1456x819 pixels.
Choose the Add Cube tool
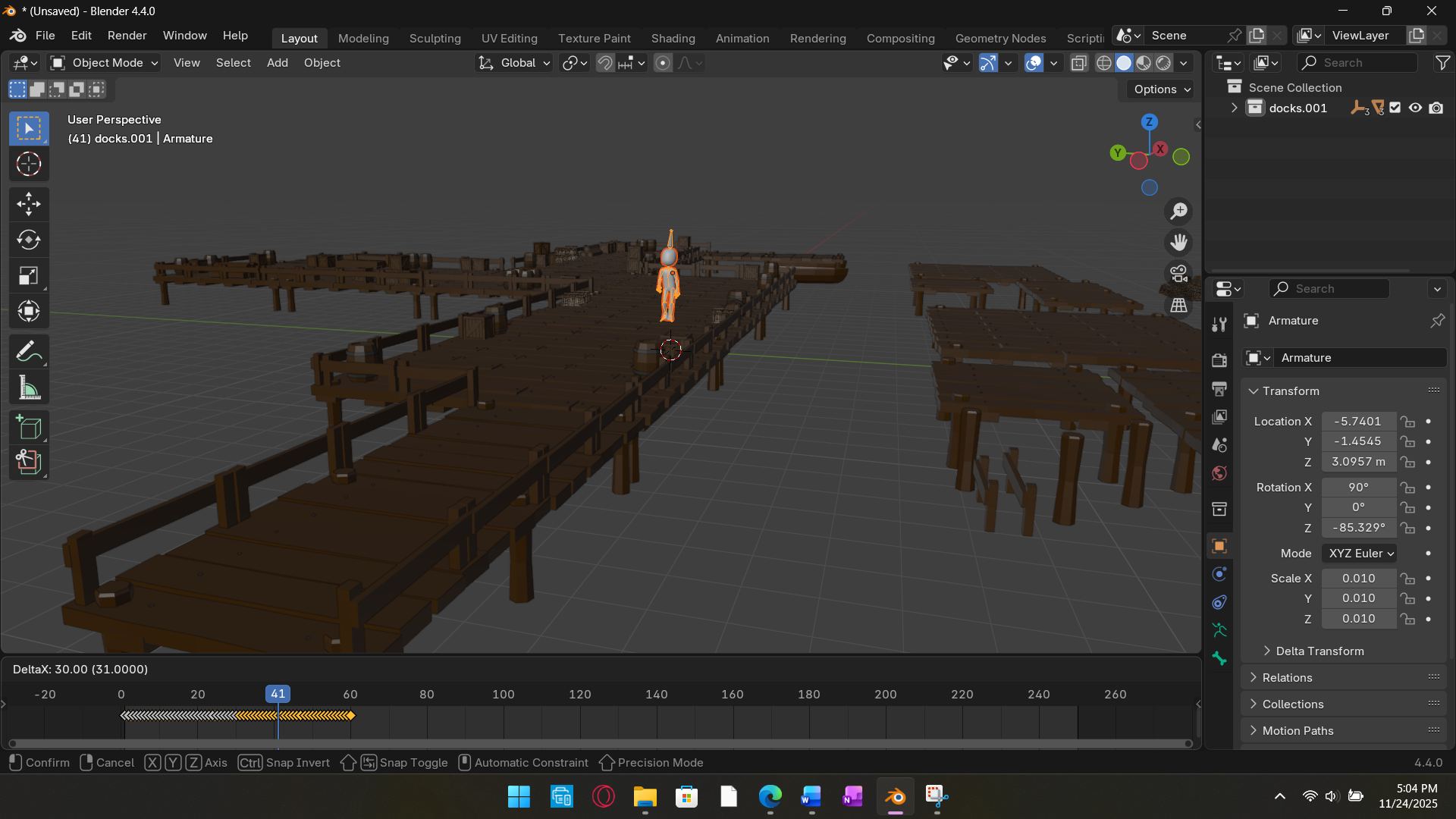point(29,428)
